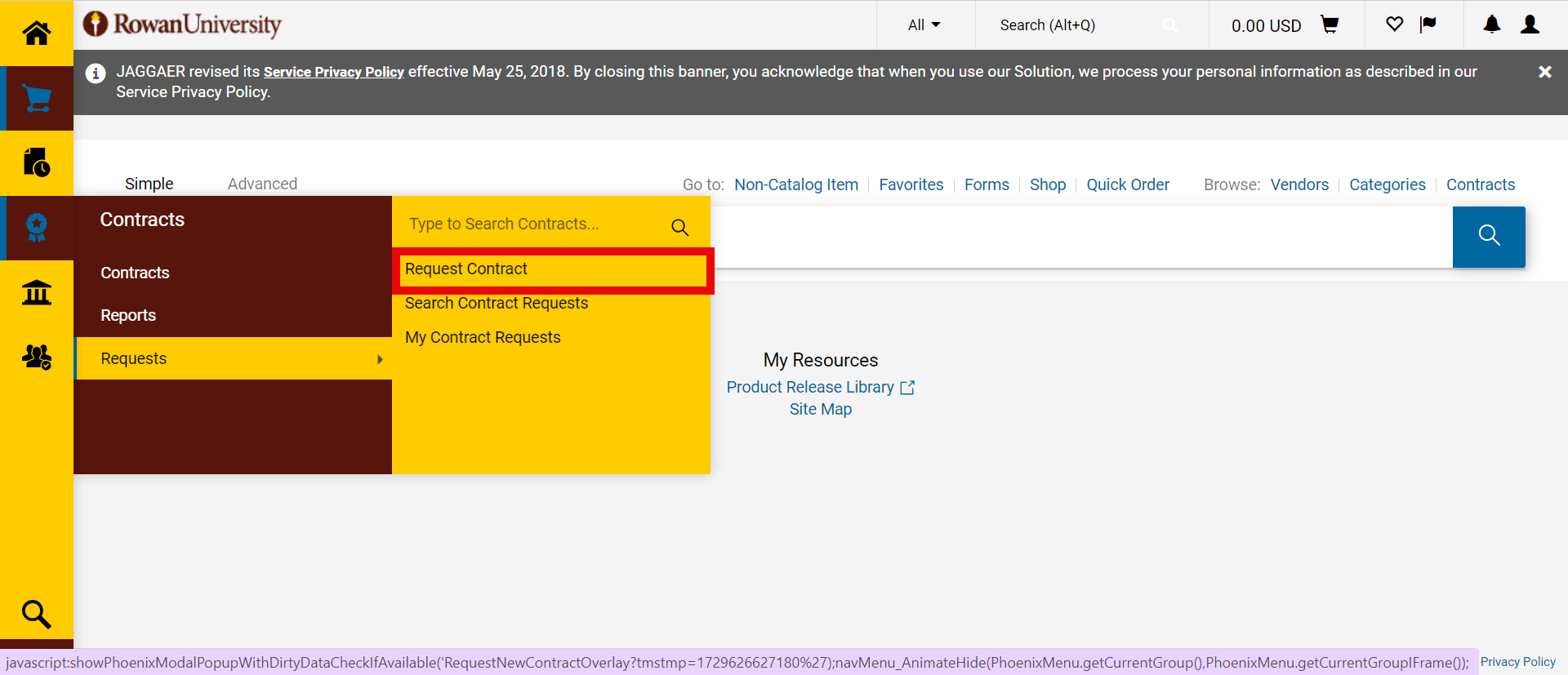Open the action items flag icon
This screenshot has width=1568, height=675.
coord(1428,24)
